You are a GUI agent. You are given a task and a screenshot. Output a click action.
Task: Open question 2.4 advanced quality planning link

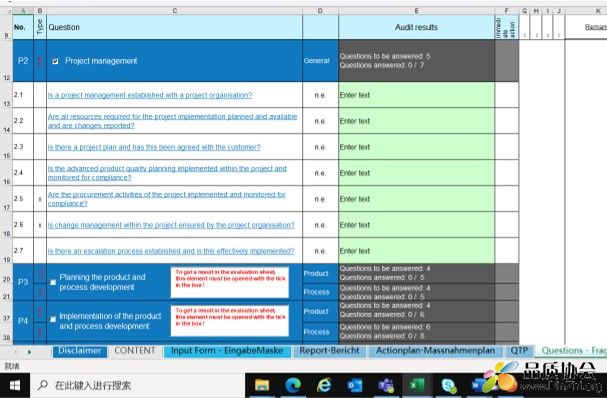point(167,173)
